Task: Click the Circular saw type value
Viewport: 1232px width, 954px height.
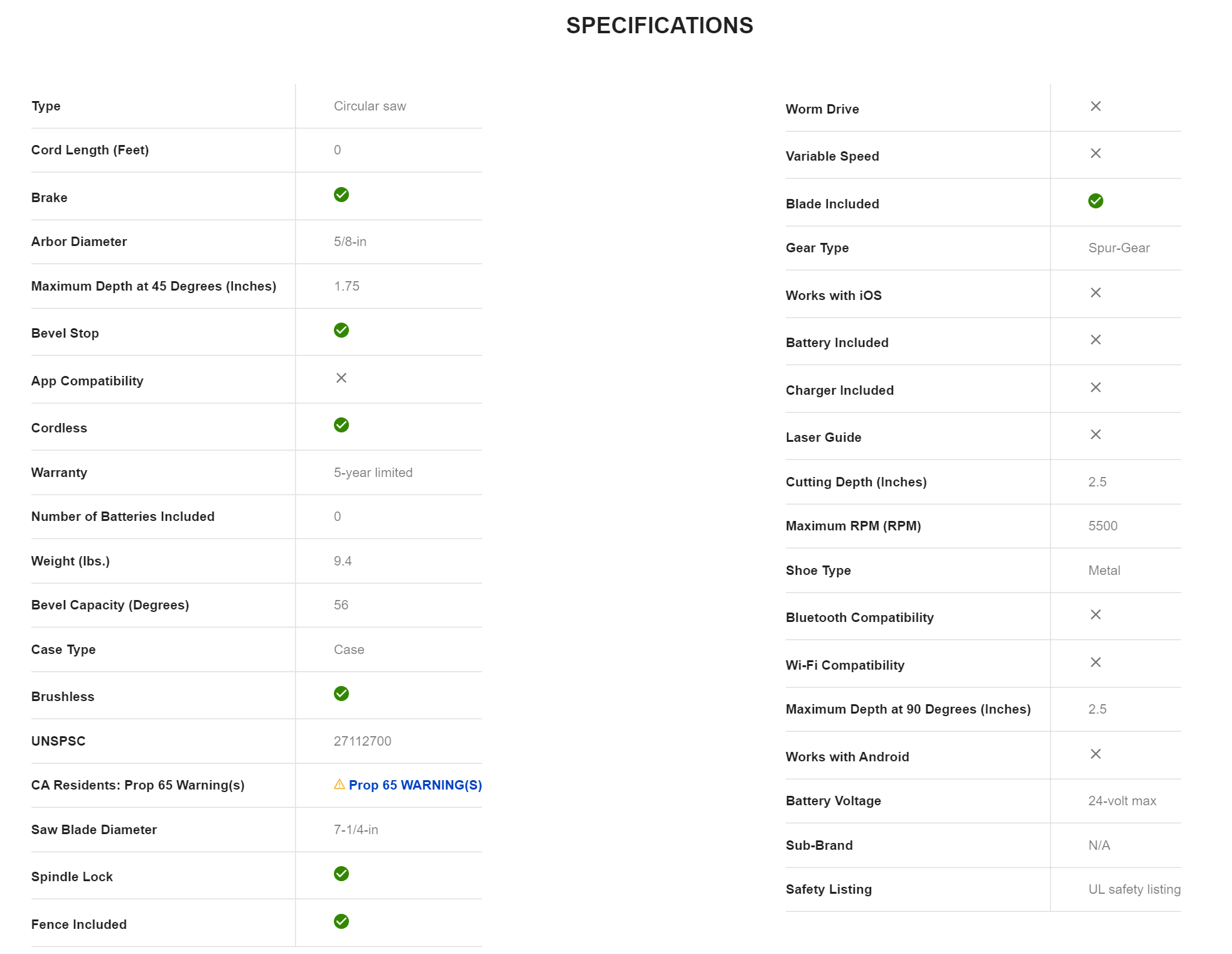Action: (x=370, y=106)
